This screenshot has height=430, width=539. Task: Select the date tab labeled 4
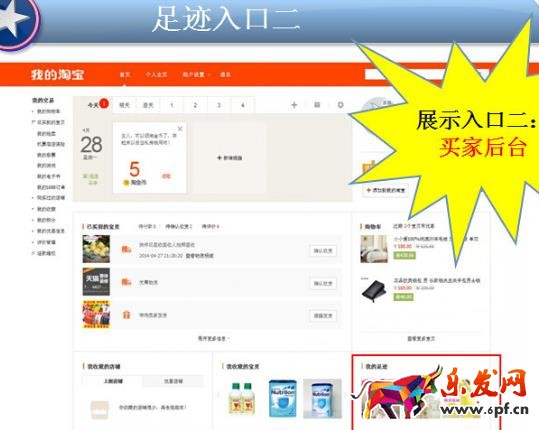pos(243,105)
